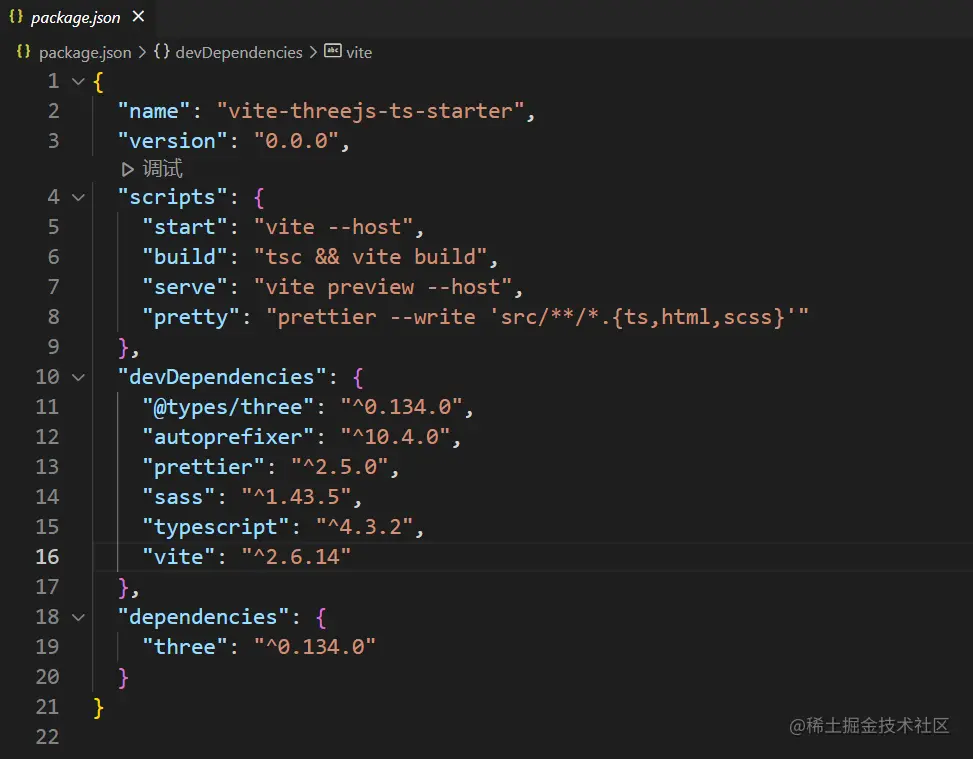
Task: Open the vite breadcrumb item
Action: click(359, 53)
